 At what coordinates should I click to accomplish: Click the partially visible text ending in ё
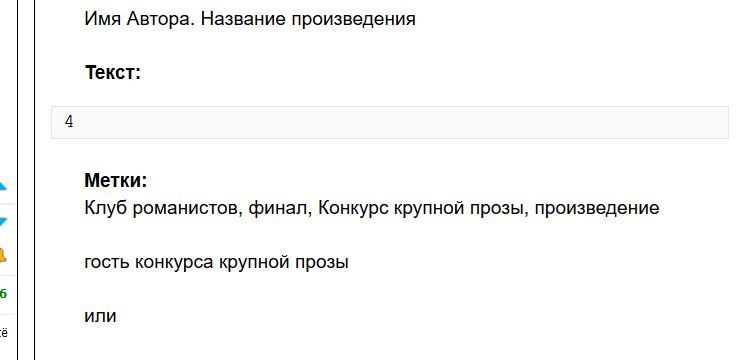pyautogui.click(x=3, y=333)
